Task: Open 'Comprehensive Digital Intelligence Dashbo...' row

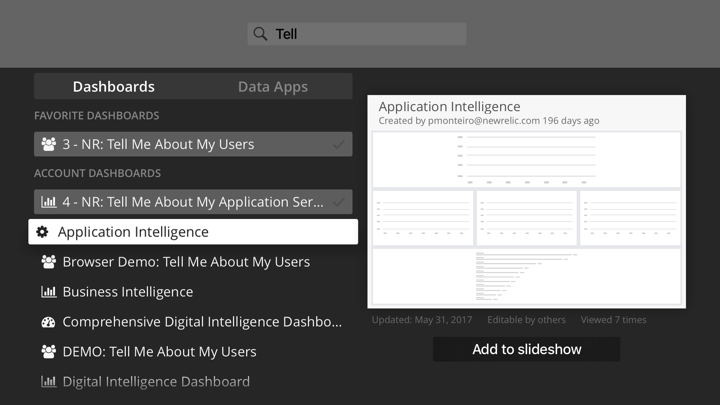Action: (x=193, y=322)
